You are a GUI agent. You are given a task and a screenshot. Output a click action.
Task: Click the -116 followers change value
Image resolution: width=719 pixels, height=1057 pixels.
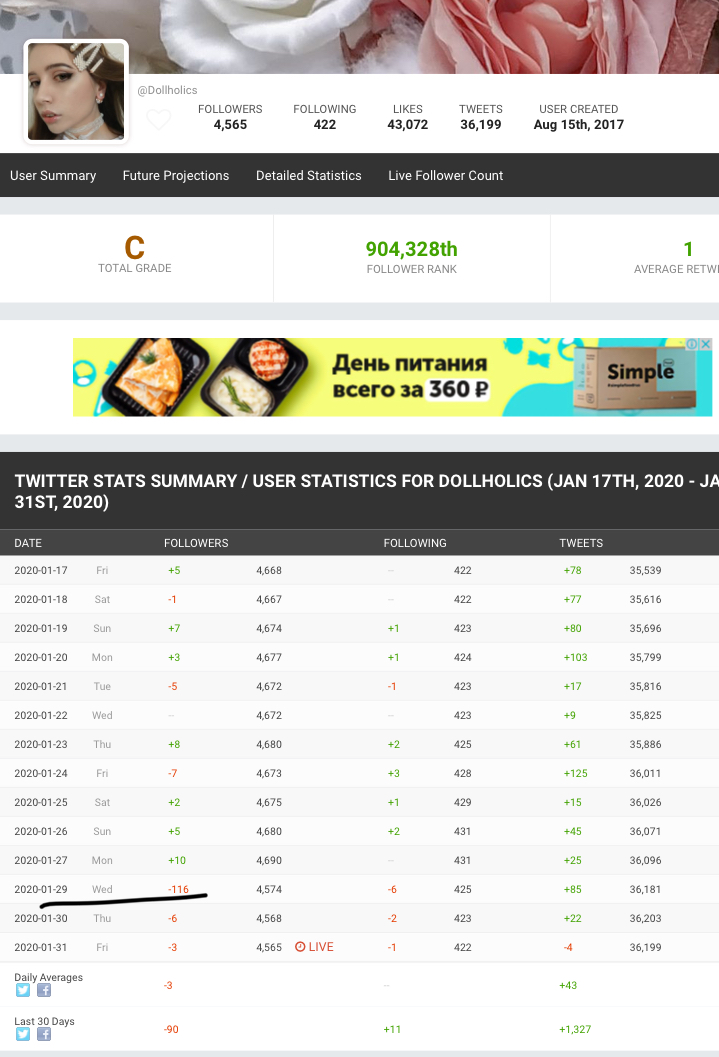tap(179, 889)
